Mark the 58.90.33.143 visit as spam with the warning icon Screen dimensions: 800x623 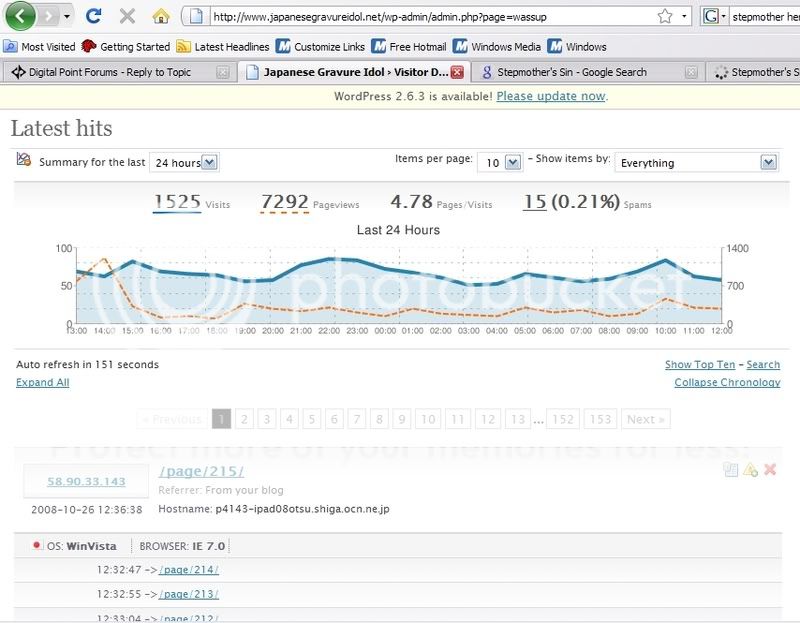tap(750, 469)
